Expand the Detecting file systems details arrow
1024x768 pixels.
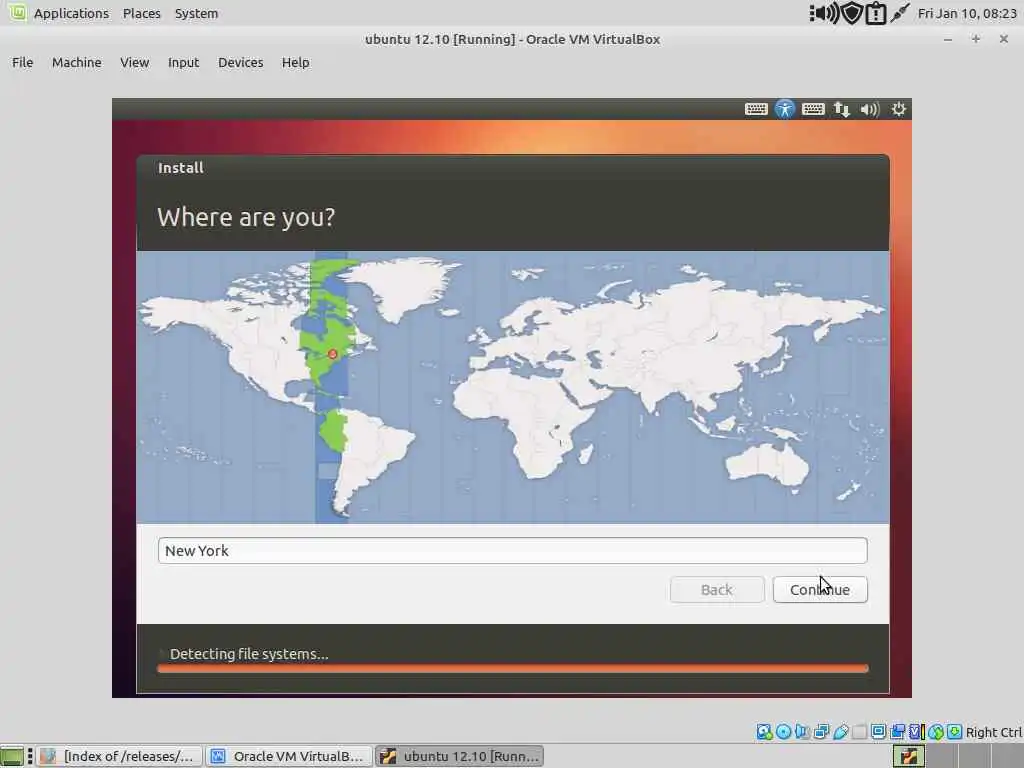(x=161, y=654)
